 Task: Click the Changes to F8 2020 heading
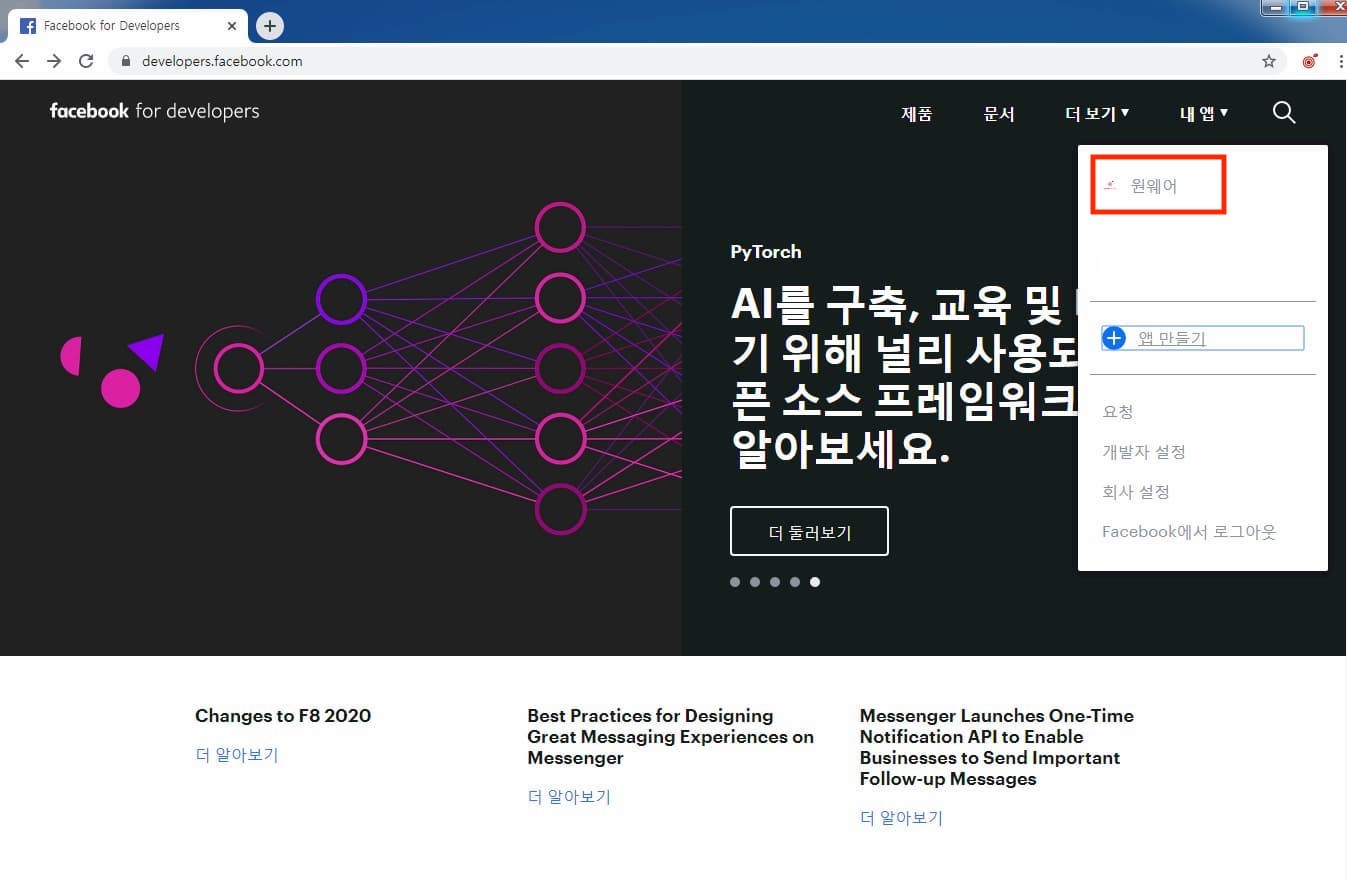tap(283, 716)
